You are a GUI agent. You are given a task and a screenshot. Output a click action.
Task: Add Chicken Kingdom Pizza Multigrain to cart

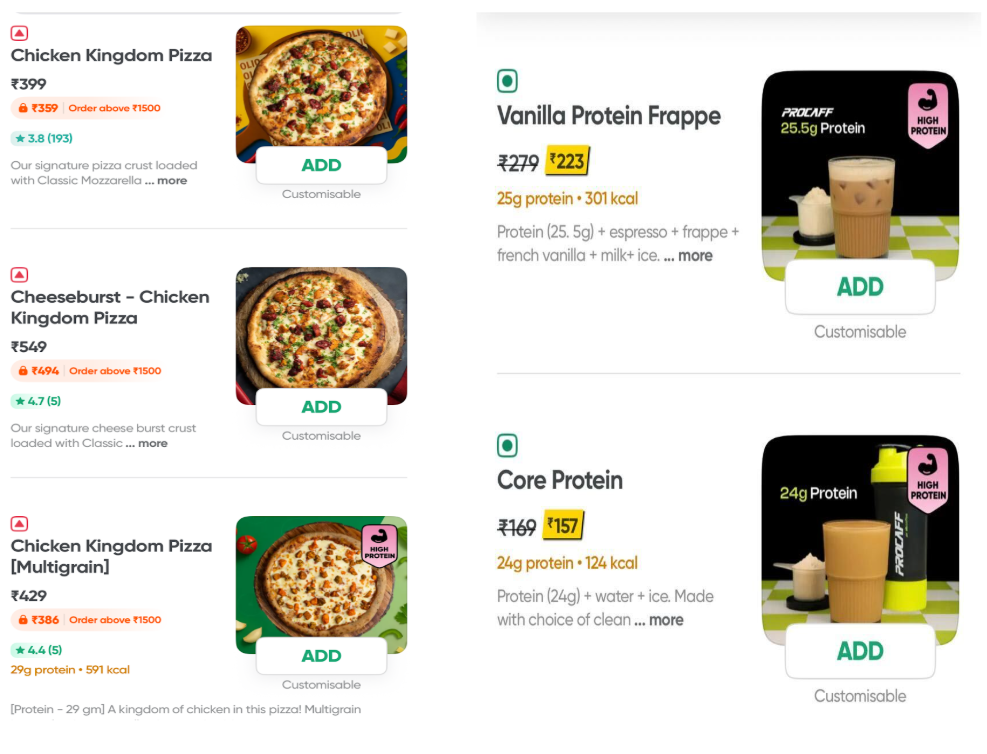pyautogui.click(x=321, y=656)
